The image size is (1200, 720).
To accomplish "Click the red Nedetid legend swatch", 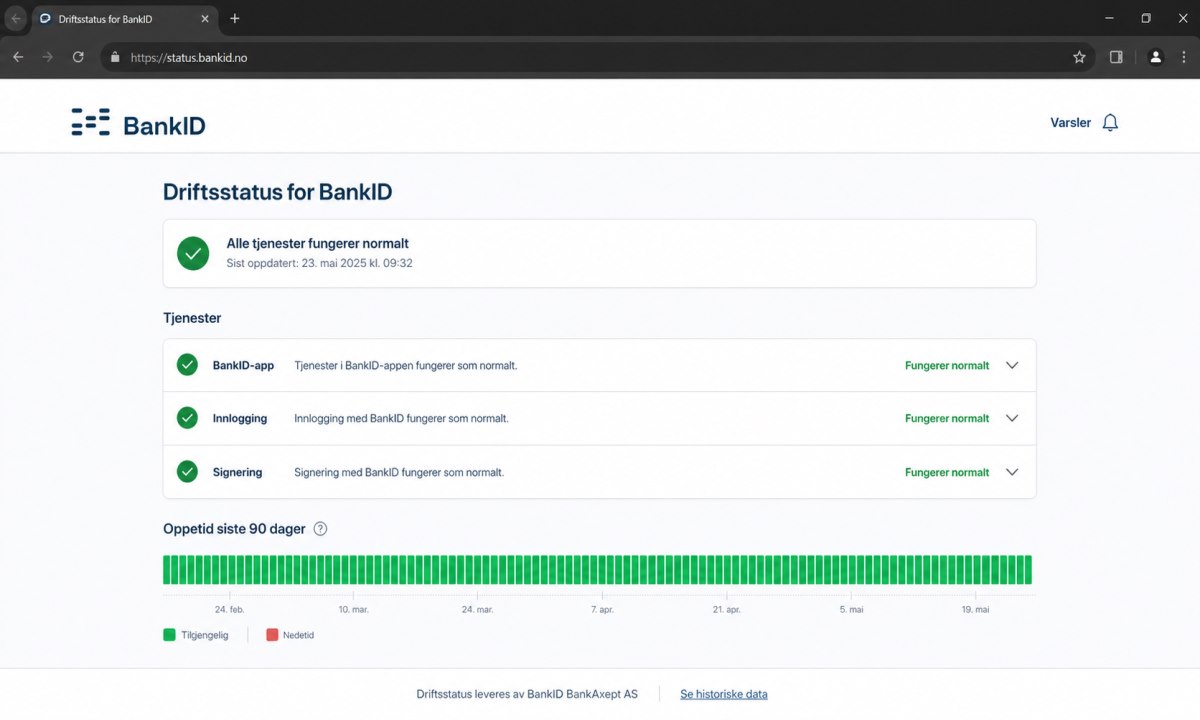I will tap(272, 635).
